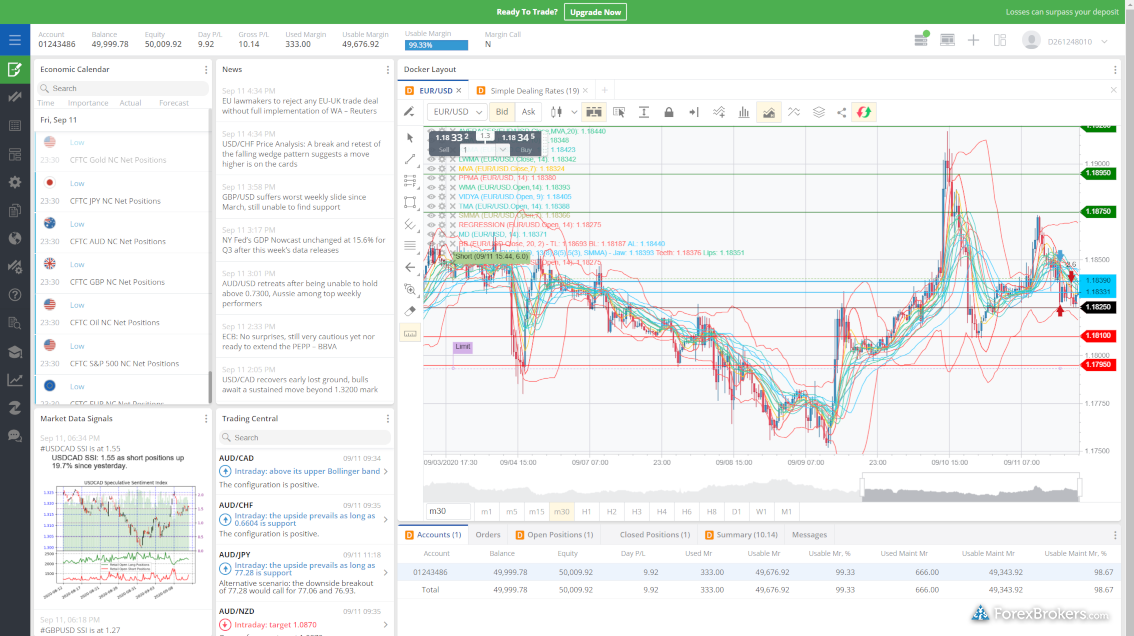Viewport: 1134px width, 636px height.
Task: Open the Messages tab
Action: 809,535
